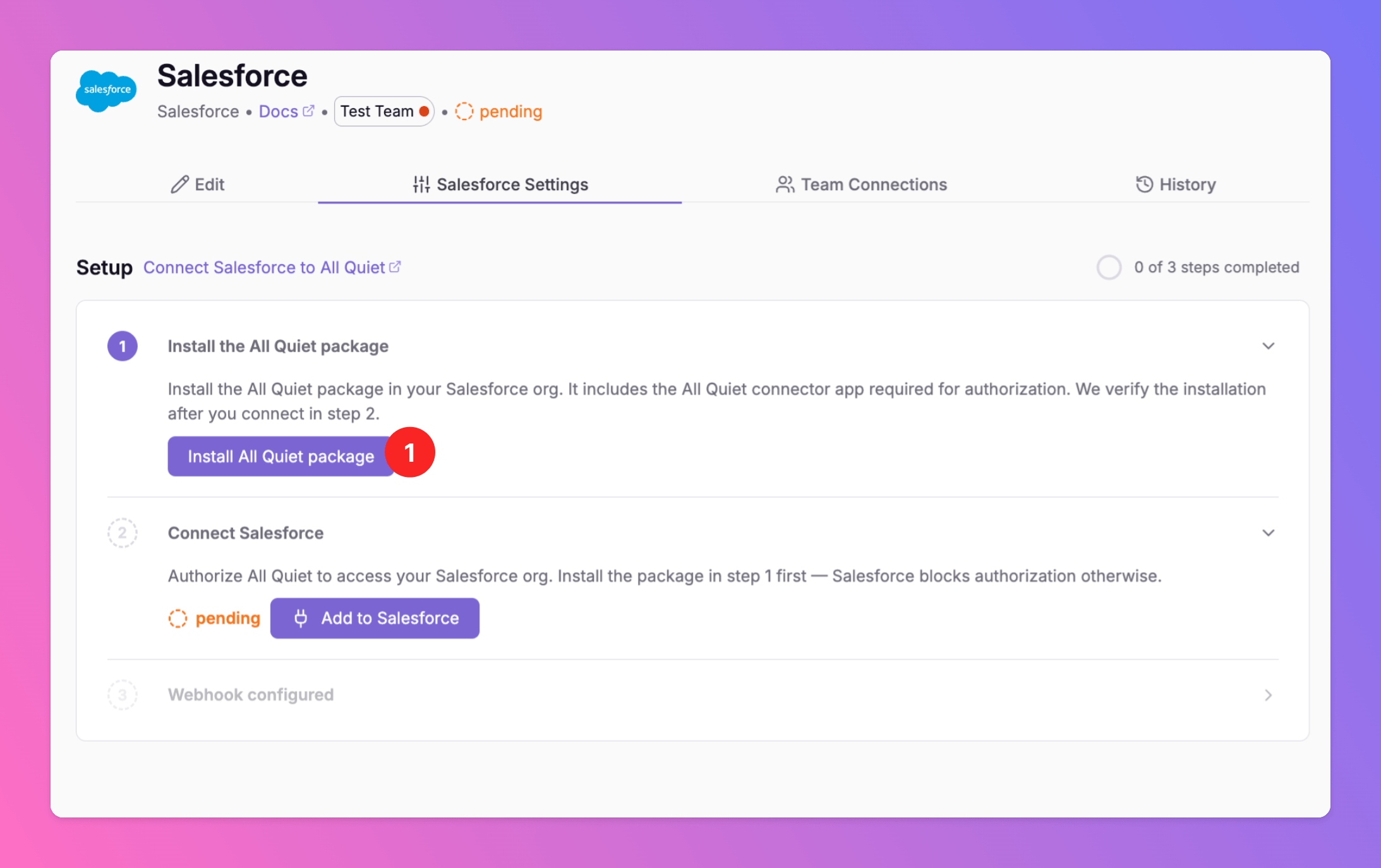The height and width of the screenshot is (868, 1381).
Task: Open Connect Salesforce to All Quiet link
Action: click(x=272, y=267)
